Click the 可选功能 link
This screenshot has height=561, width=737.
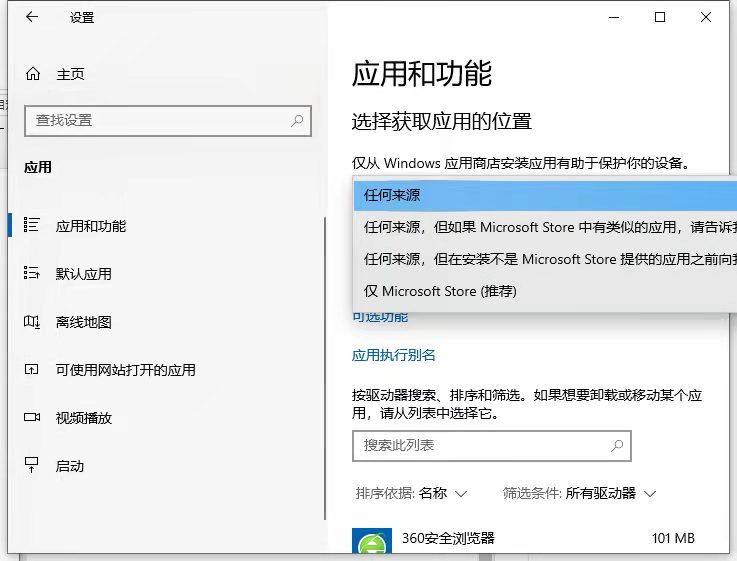coord(380,317)
